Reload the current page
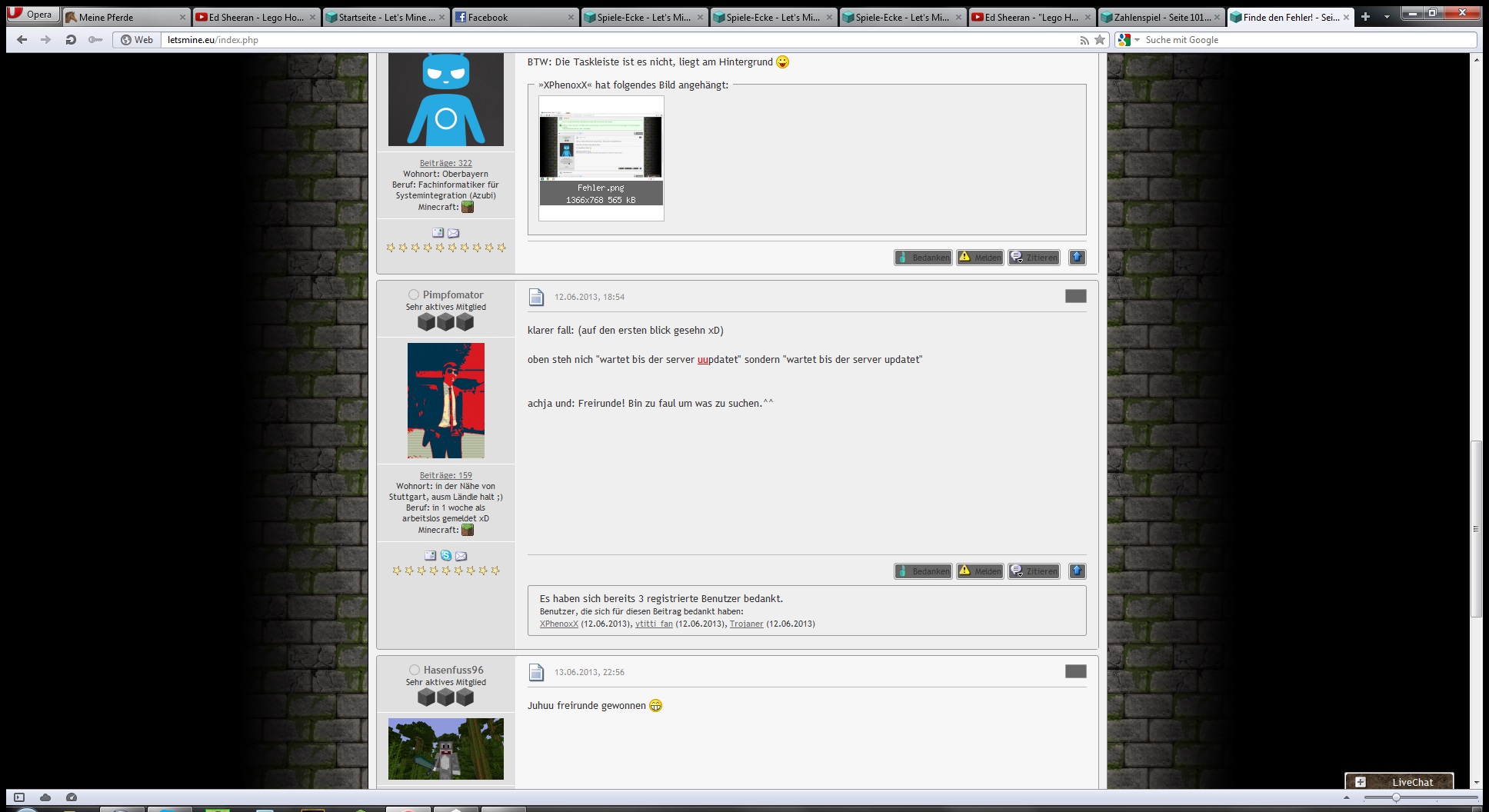Viewport: 1489px width, 812px height. click(x=71, y=40)
